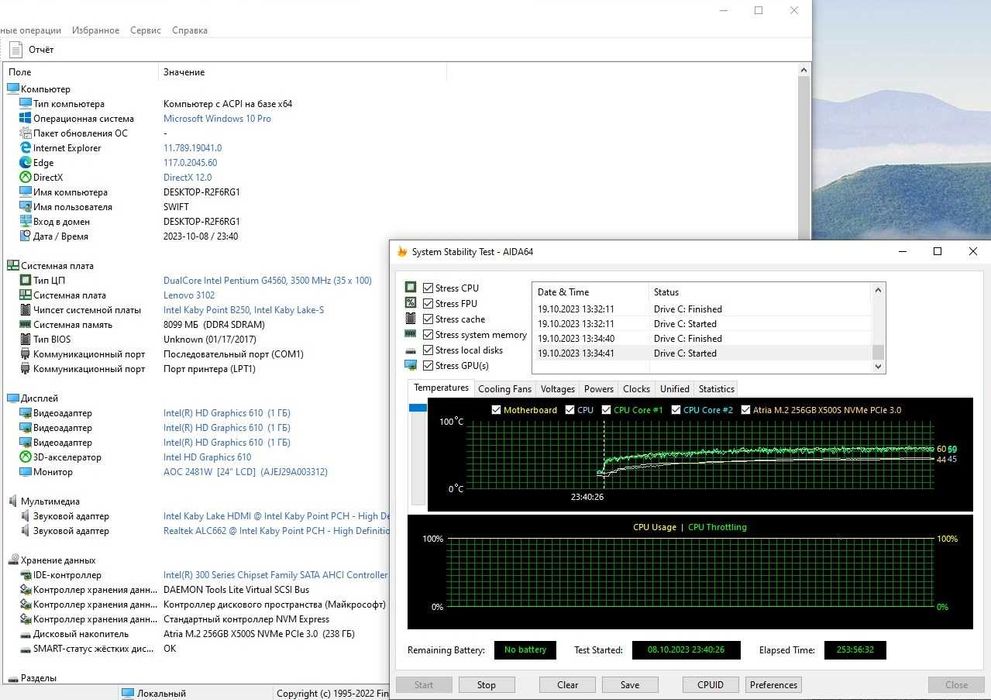Open the AOC 2481W monitor link

245,472
